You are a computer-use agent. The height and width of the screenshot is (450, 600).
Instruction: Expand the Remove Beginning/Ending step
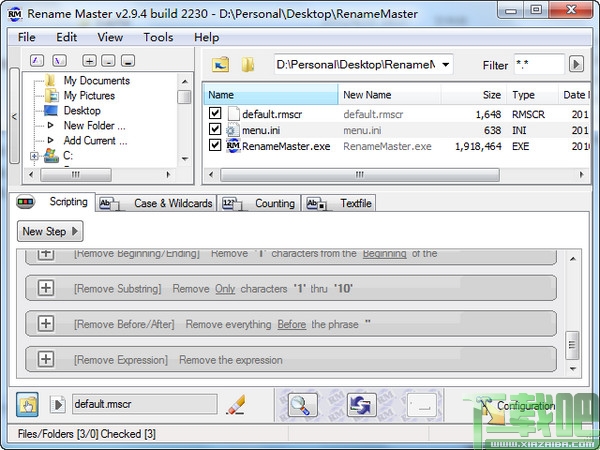tap(46, 254)
